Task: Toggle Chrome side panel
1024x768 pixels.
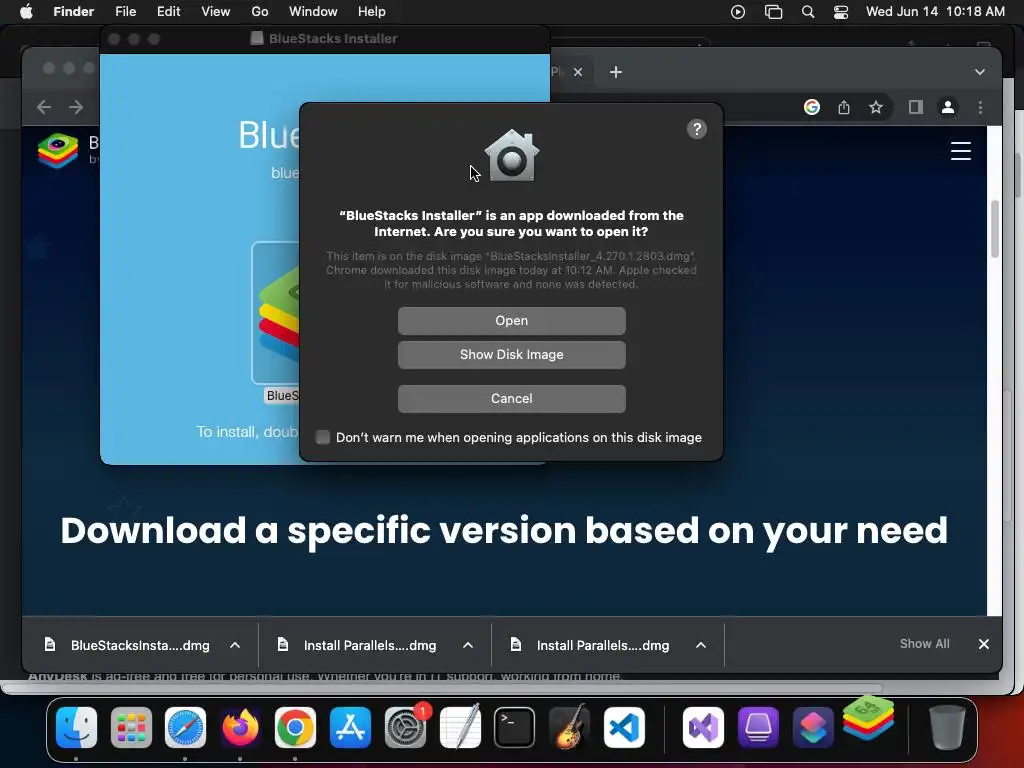Action: (x=916, y=107)
